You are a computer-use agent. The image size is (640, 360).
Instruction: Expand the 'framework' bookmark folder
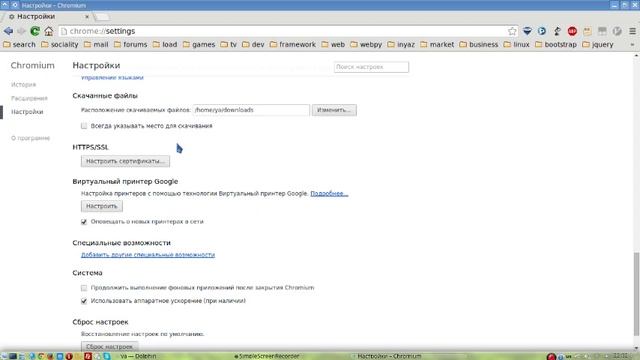(293, 44)
